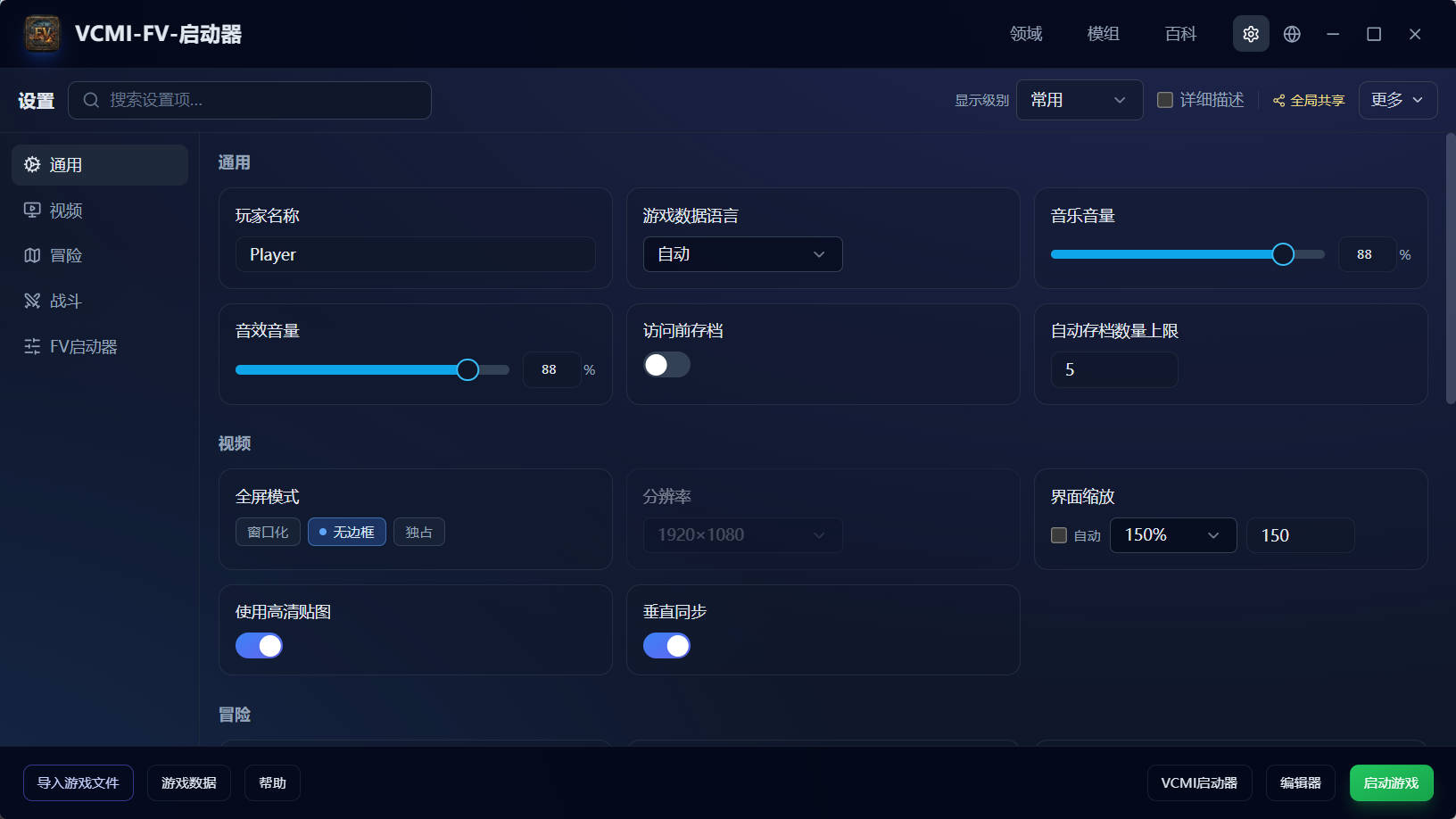This screenshot has height=819, width=1456.
Task: Select the 无边框 fullscreen mode option
Action: [347, 532]
